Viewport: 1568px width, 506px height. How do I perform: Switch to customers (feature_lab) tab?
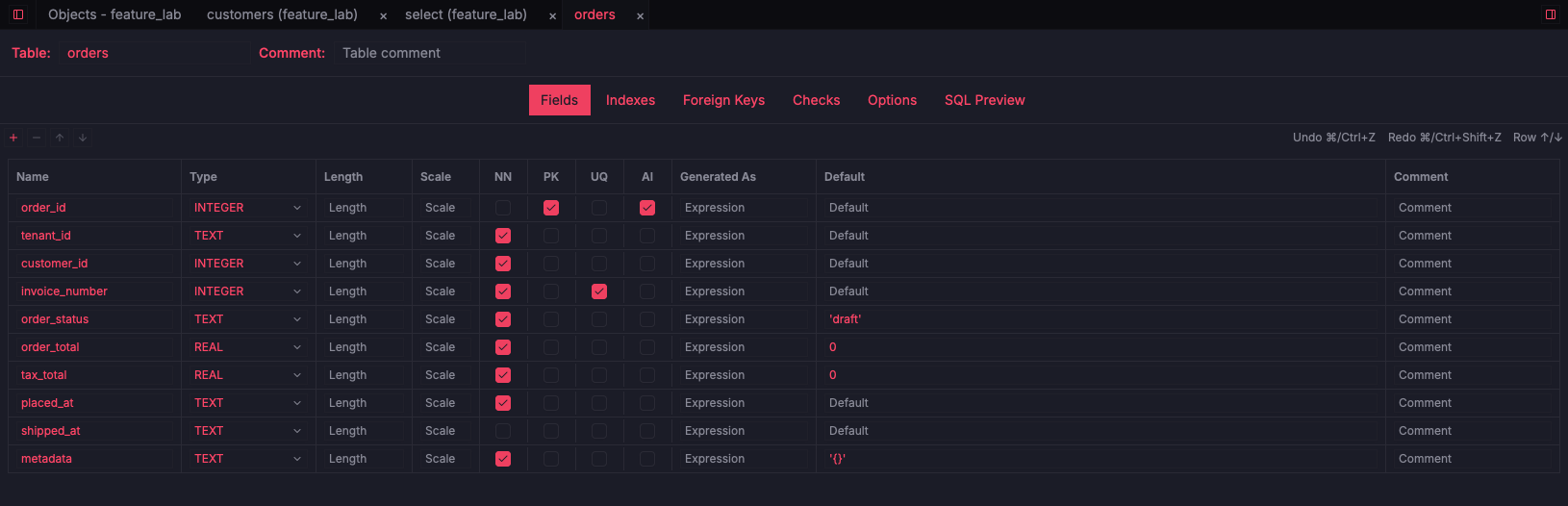tap(282, 14)
